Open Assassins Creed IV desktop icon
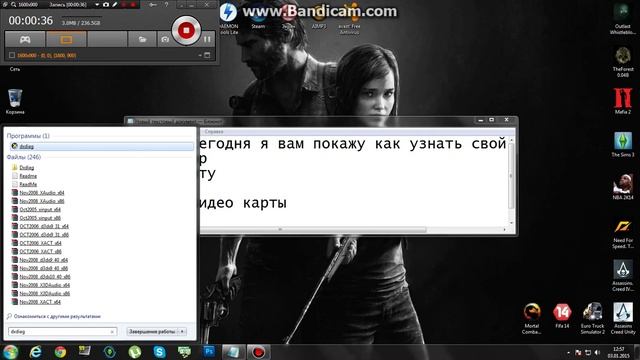This screenshot has height=360, width=640. coord(622,276)
